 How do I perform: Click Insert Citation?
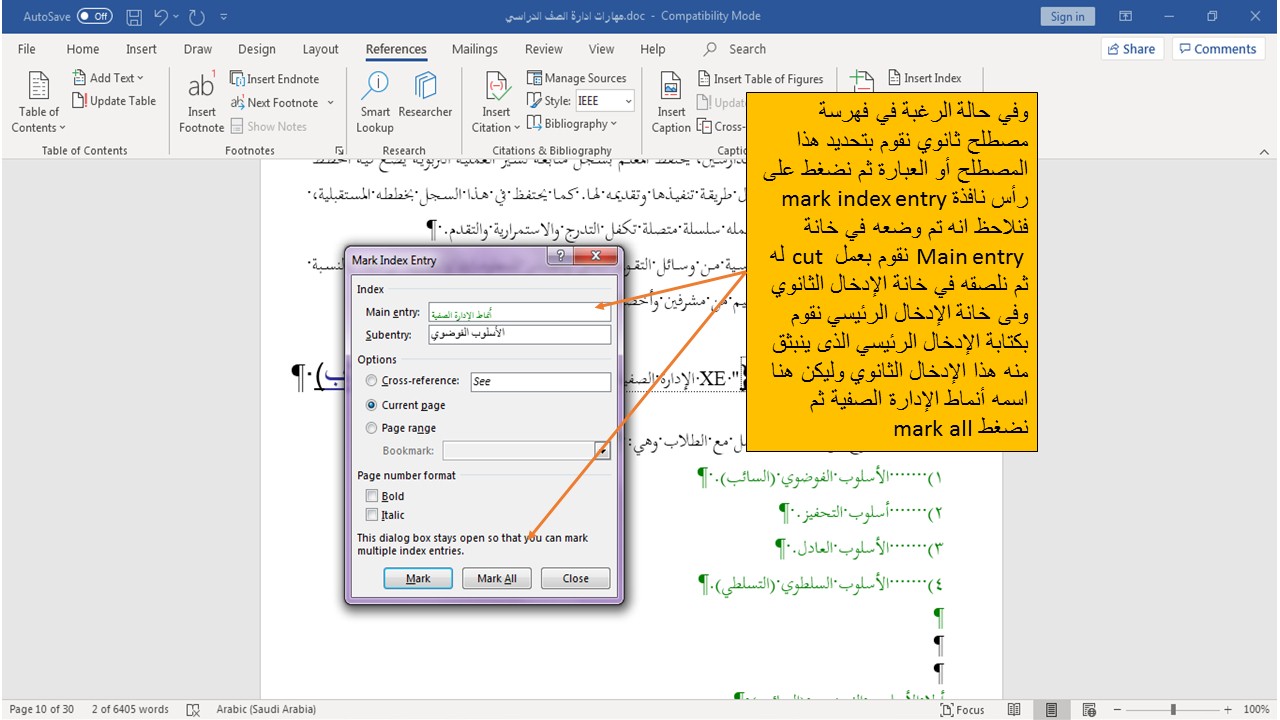click(x=496, y=104)
